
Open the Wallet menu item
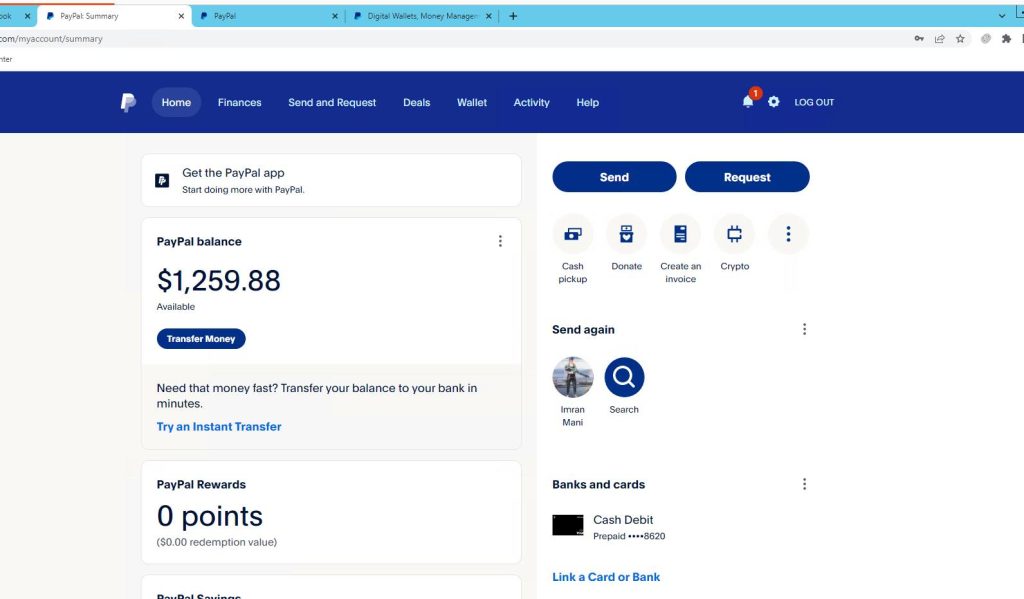point(472,102)
